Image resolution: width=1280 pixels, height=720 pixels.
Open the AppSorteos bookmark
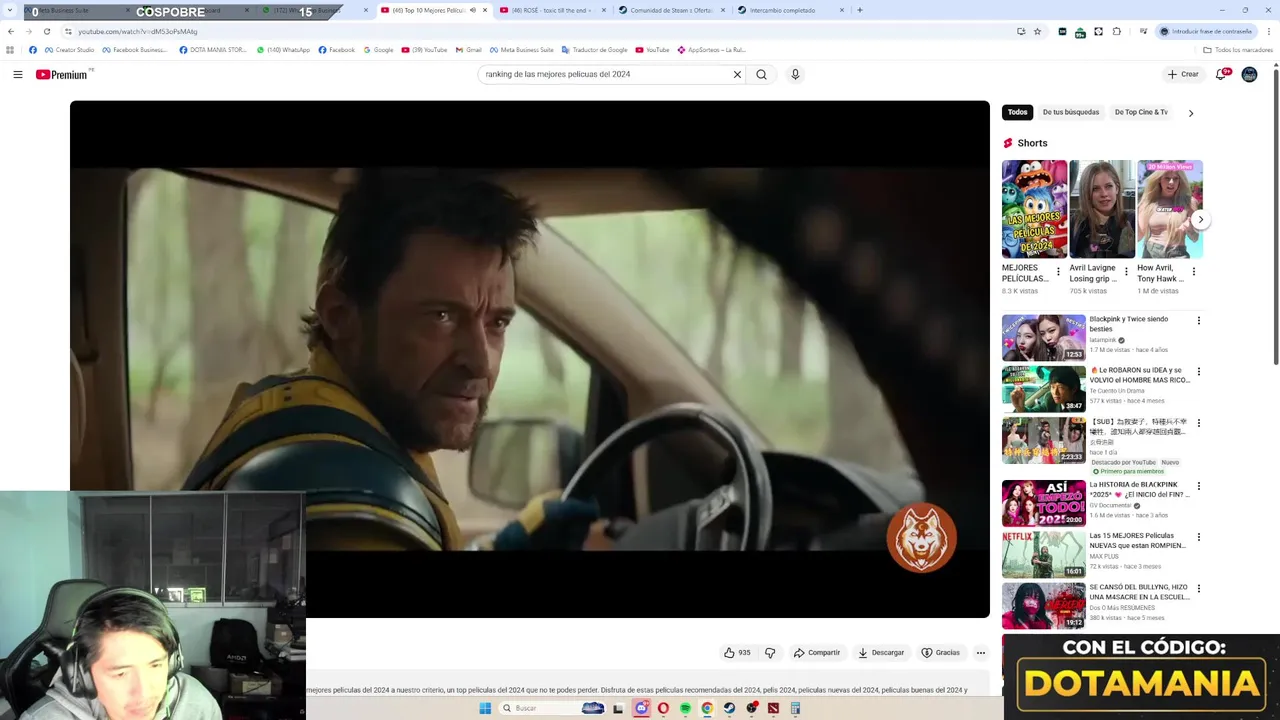click(x=712, y=50)
